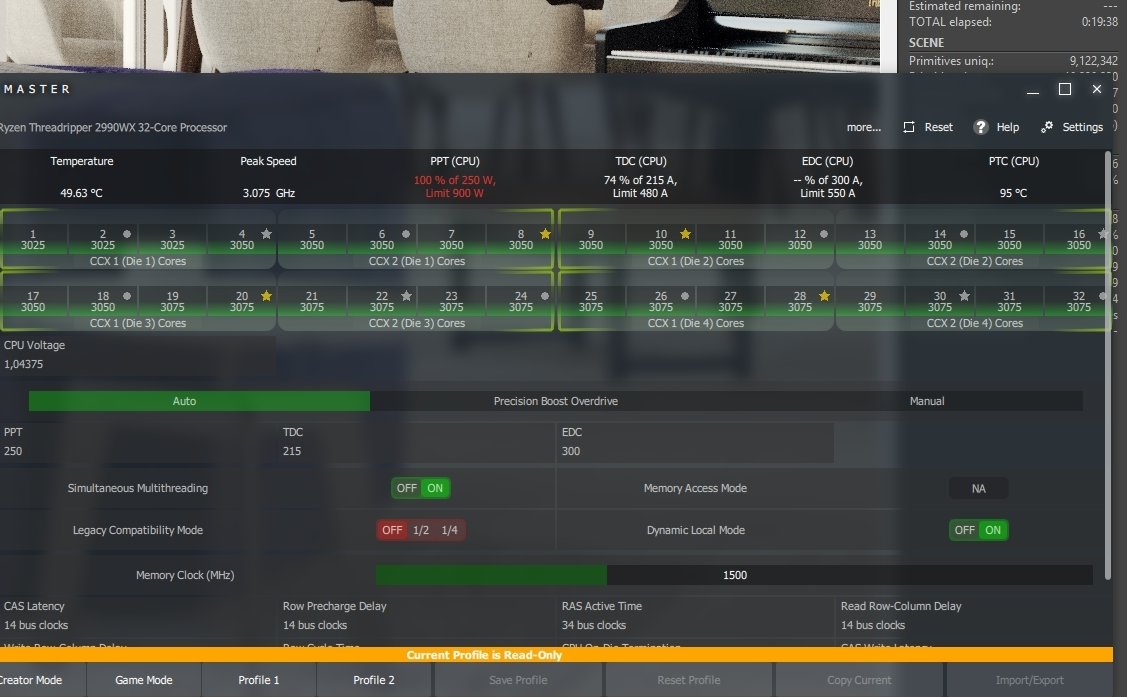The width and height of the screenshot is (1127, 697).
Task: Click the Memory Clock slider bar
Action: pos(734,575)
